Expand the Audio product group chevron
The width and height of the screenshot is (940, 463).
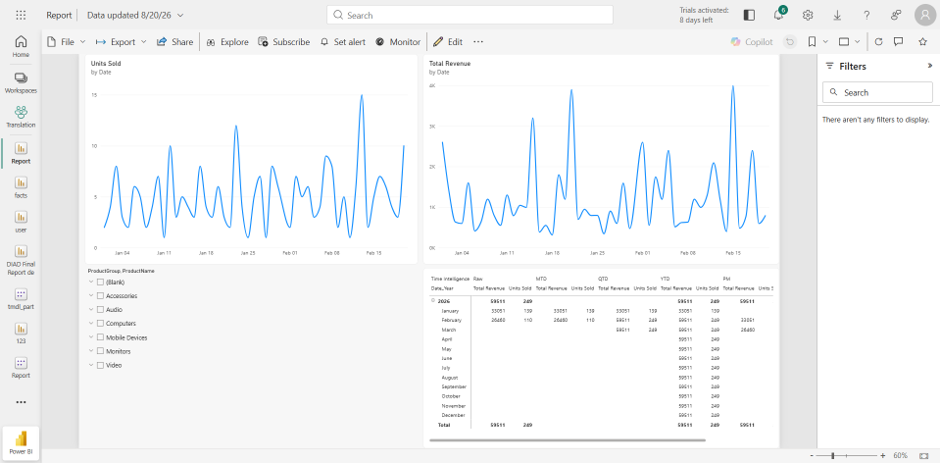(91, 309)
